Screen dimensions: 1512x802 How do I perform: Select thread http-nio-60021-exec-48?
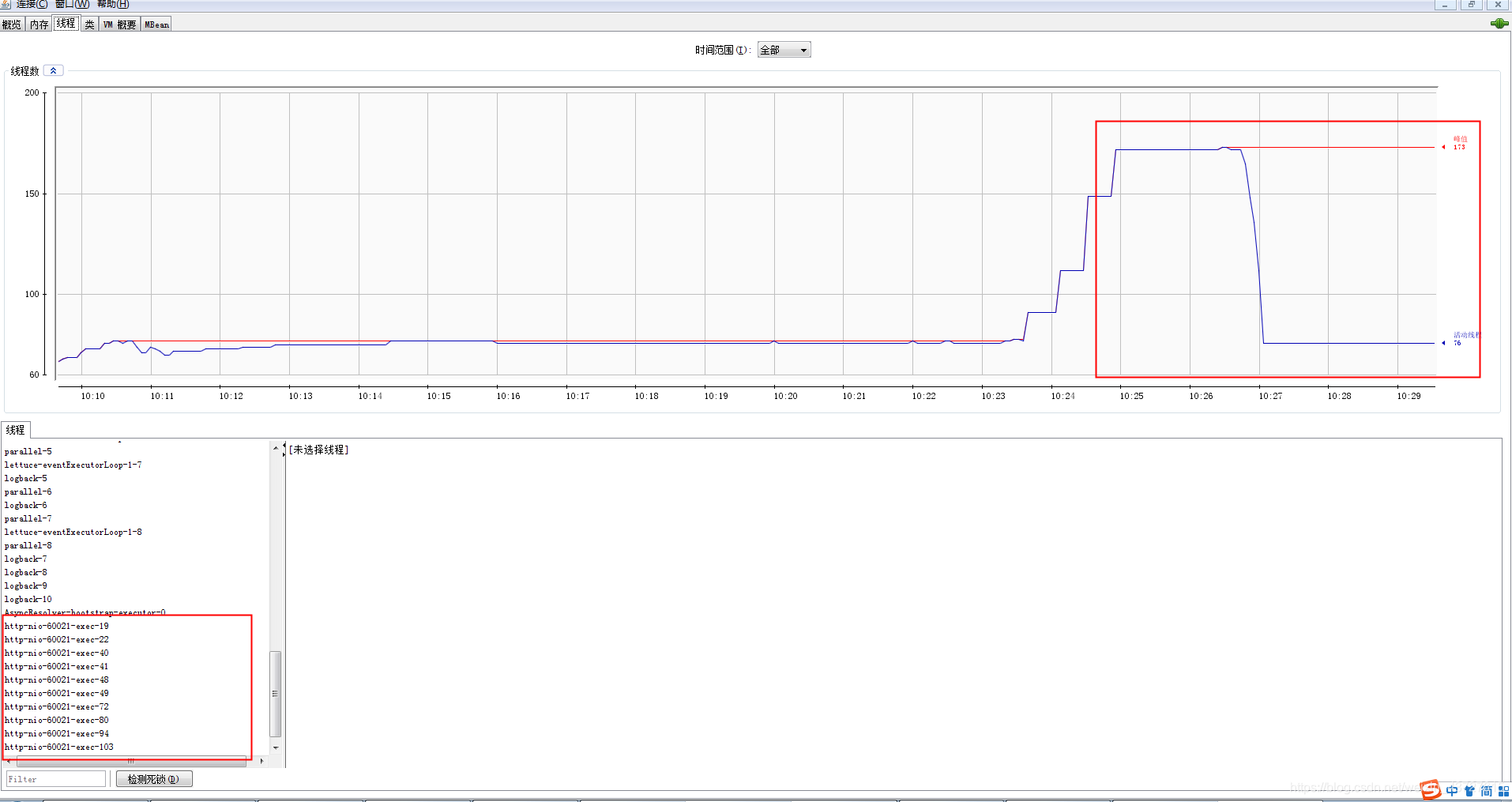(57, 680)
